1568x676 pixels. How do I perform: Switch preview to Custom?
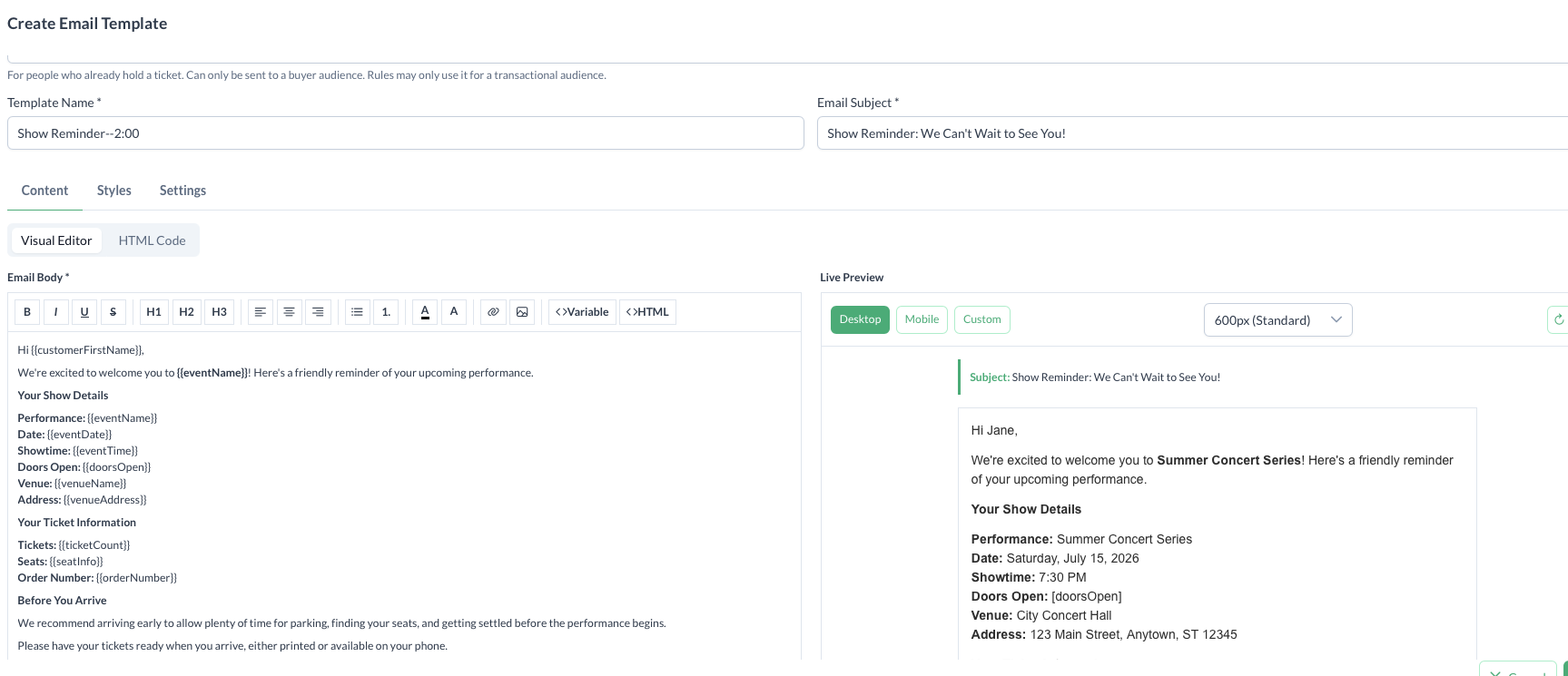point(982,319)
